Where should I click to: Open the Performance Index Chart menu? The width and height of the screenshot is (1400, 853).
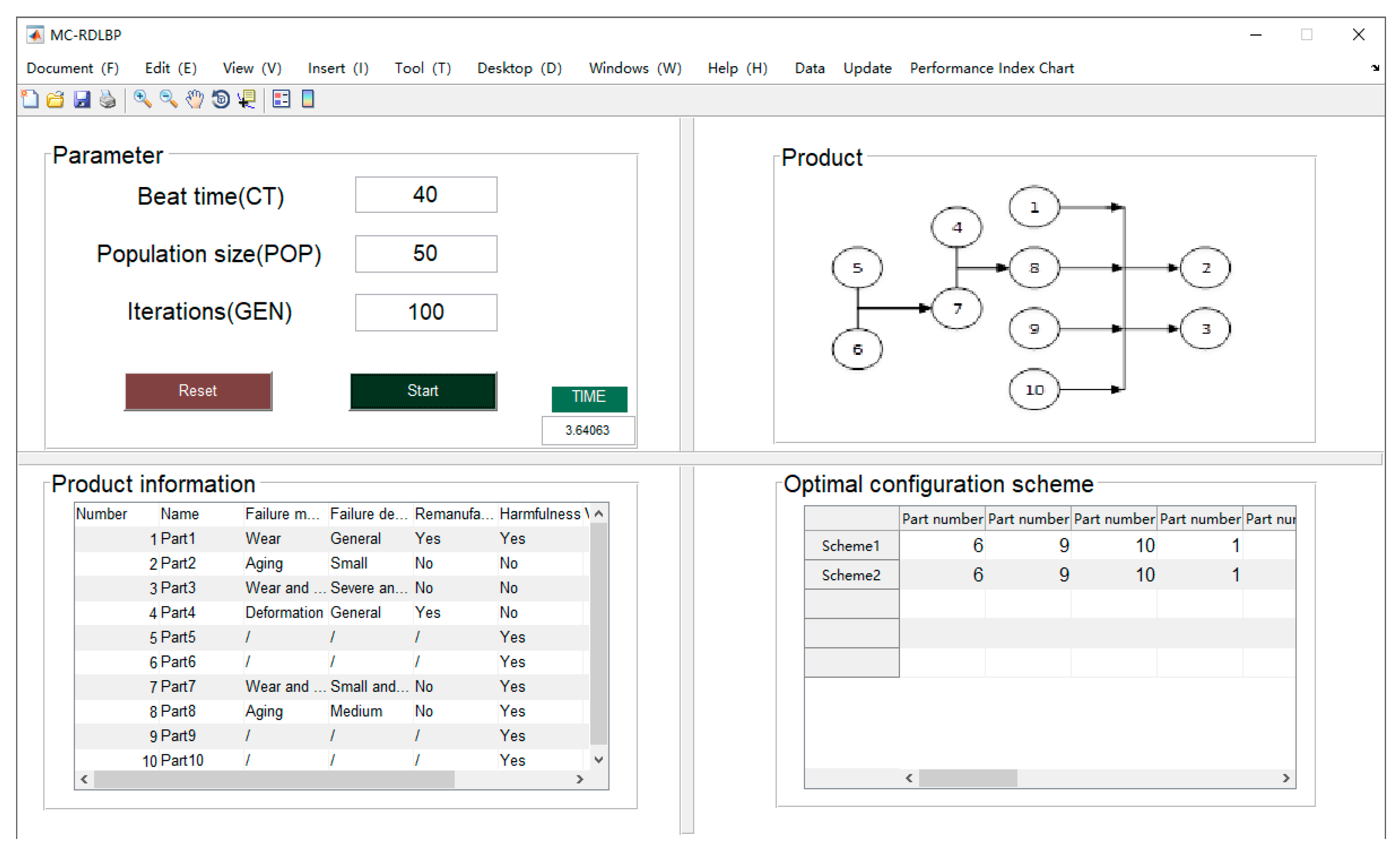click(x=992, y=68)
